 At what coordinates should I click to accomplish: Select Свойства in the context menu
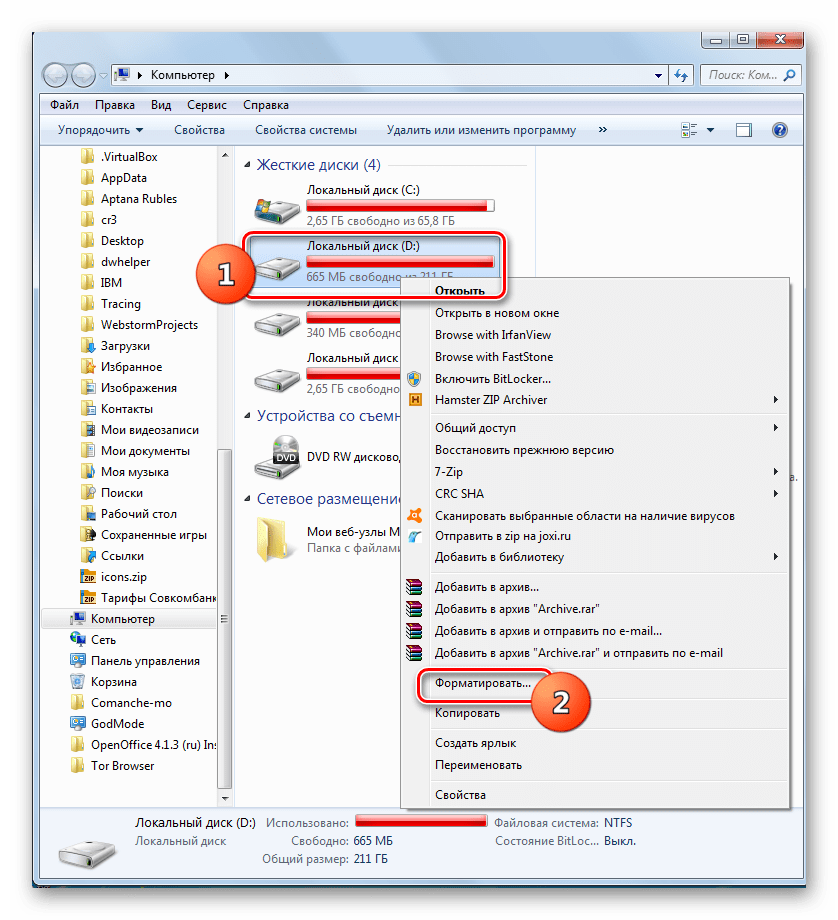point(460,795)
